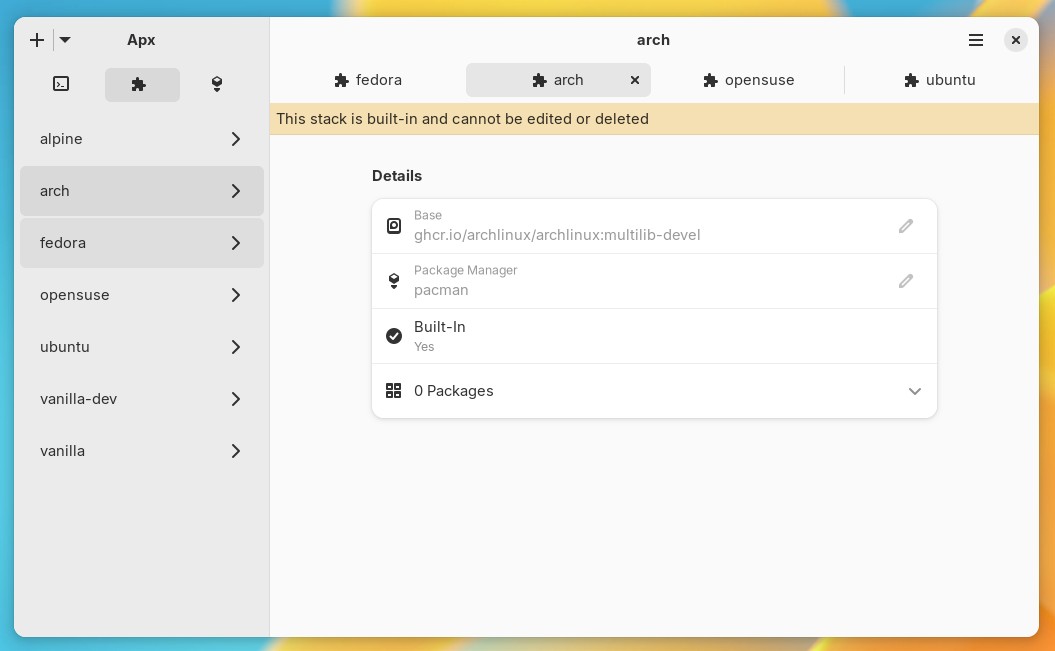Viewport: 1055px width, 651px height.
Task: Open the vanilla stack row
Action: (142, 451)
